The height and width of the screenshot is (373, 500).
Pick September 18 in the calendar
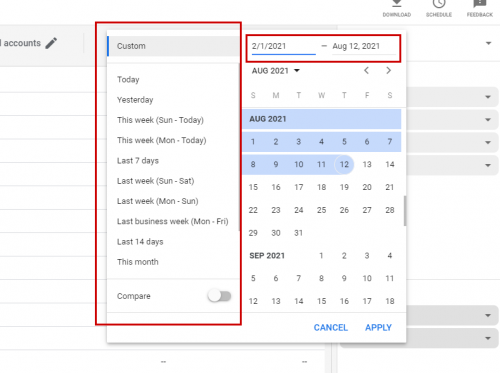(x=390, y=301)
